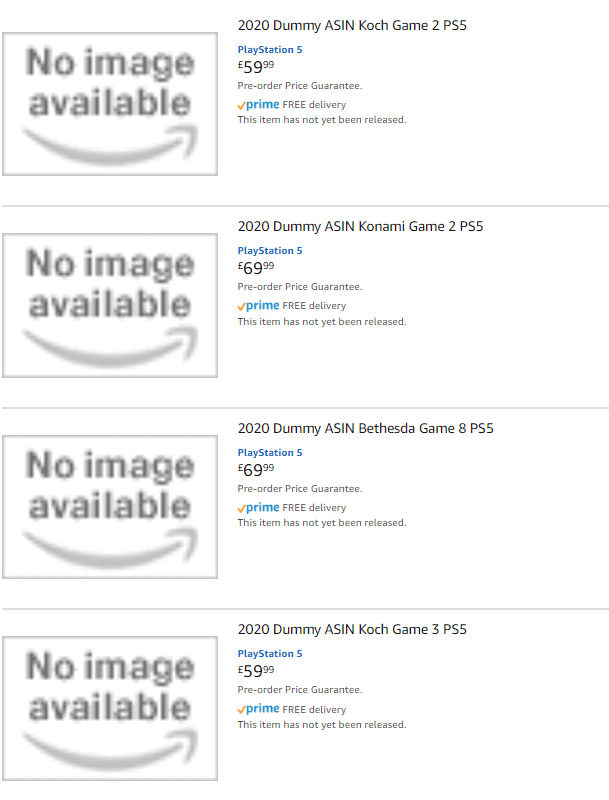The width and height of the screenshot is (609, 800).
Task: Open the Konami Game 2 PS5 product title
Action: (x=360, y=227)
